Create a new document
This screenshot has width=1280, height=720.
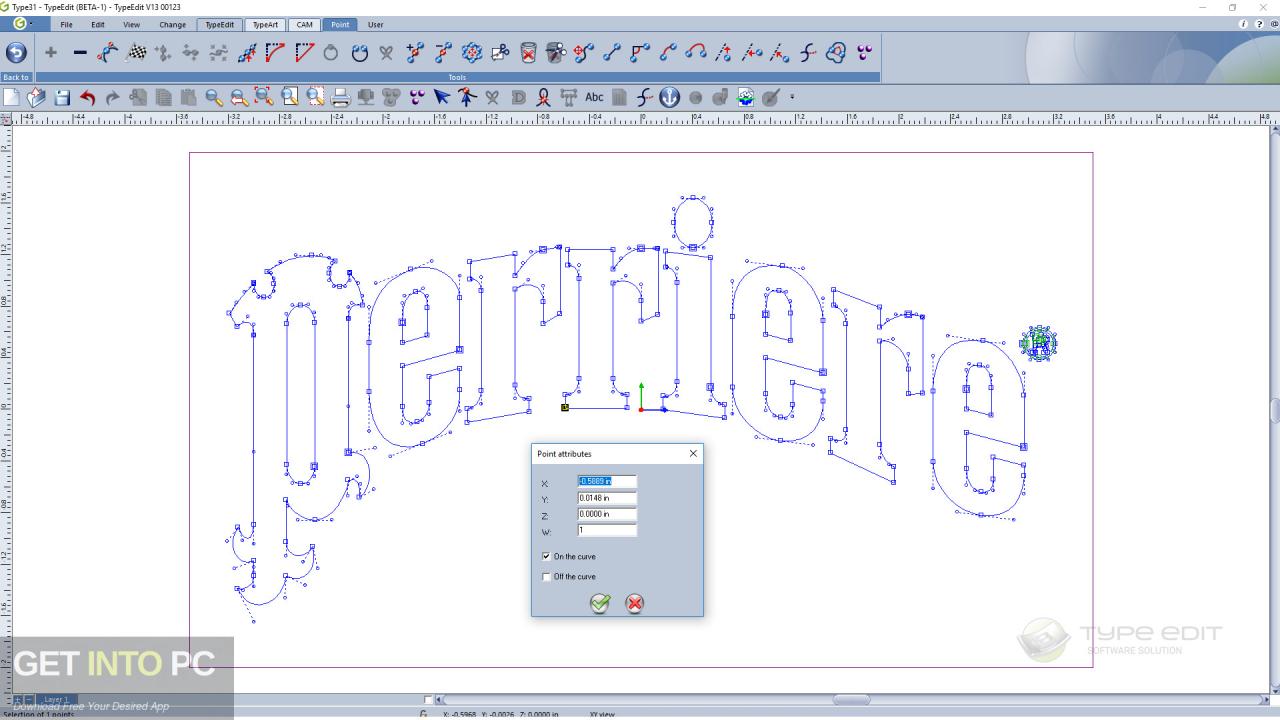tap(12, 97)
